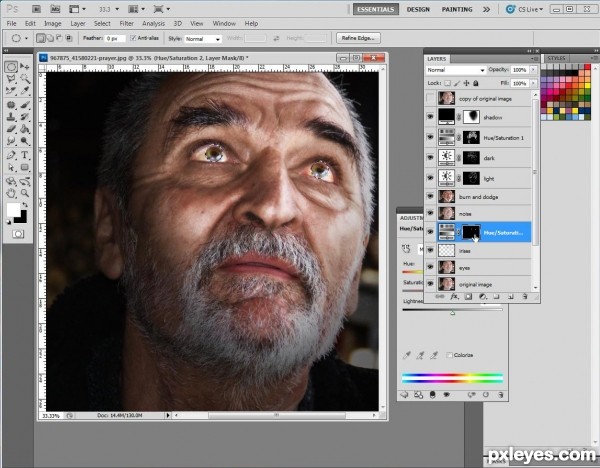Select the Smudge tool
Image resolution: width=600 pixels, height=468 pixels.
click(11, 141)
